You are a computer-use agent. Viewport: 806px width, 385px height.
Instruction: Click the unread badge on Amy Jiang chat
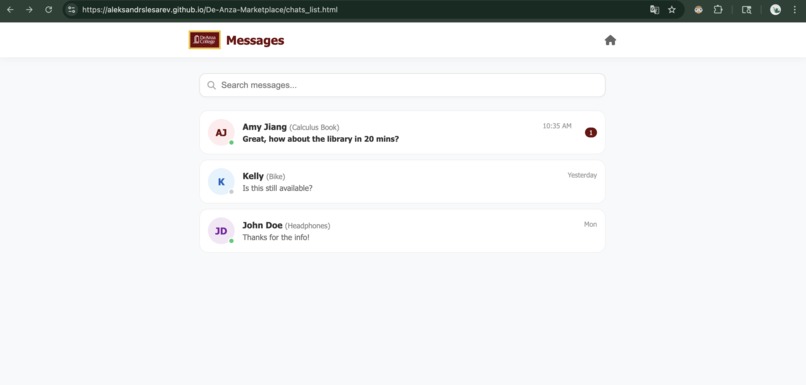pyautogui.click(x=591, y=133)
